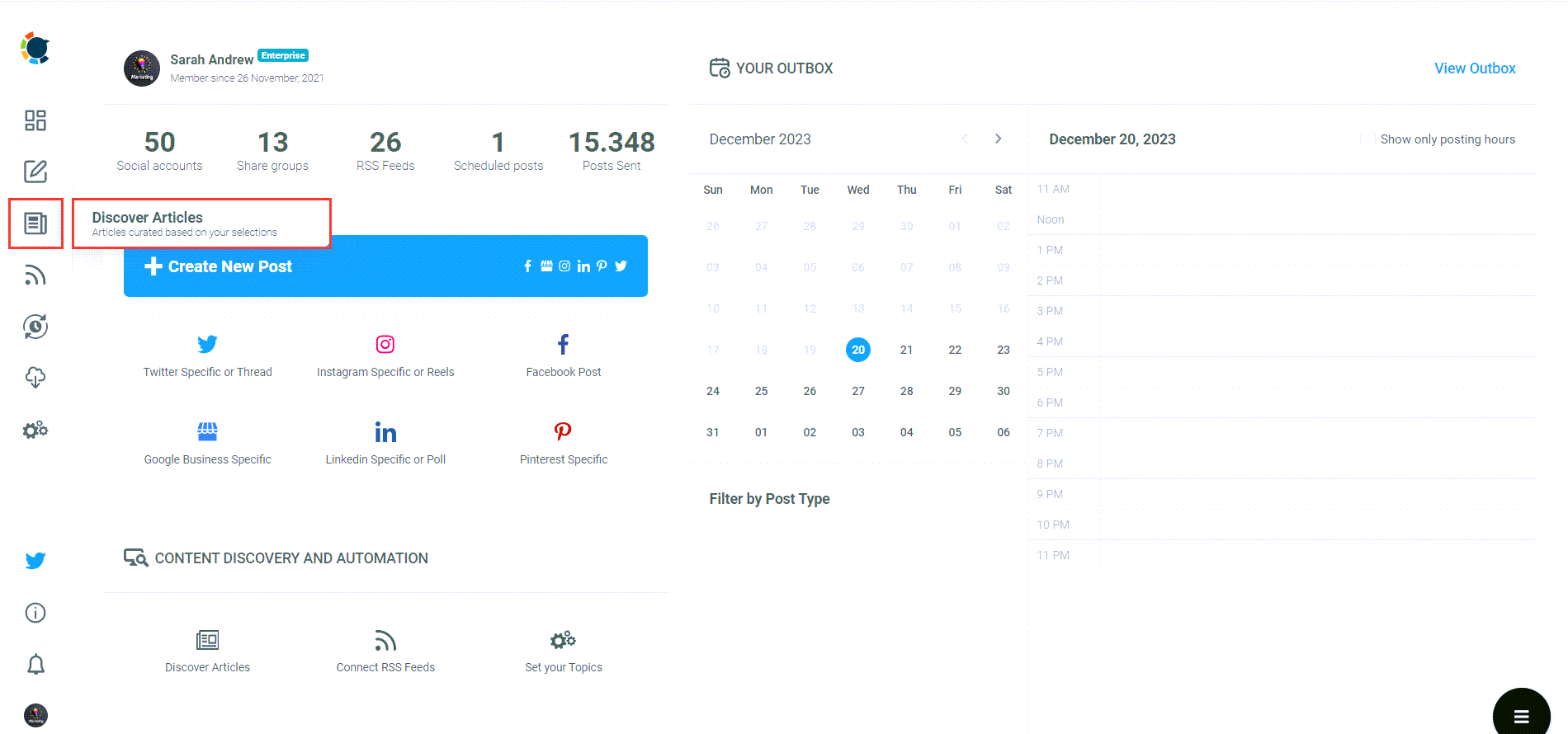Open Discover Articles under Content Discovery
Viewport: 1568px width, 734px height.
(207, 652)
